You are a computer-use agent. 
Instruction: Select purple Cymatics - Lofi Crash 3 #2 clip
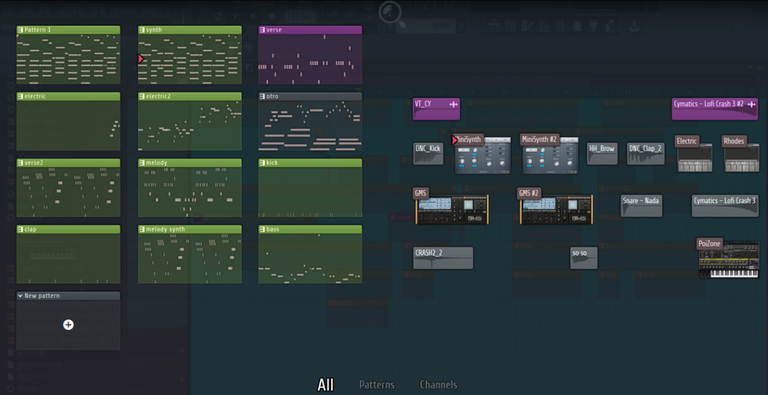click(715, 109)
